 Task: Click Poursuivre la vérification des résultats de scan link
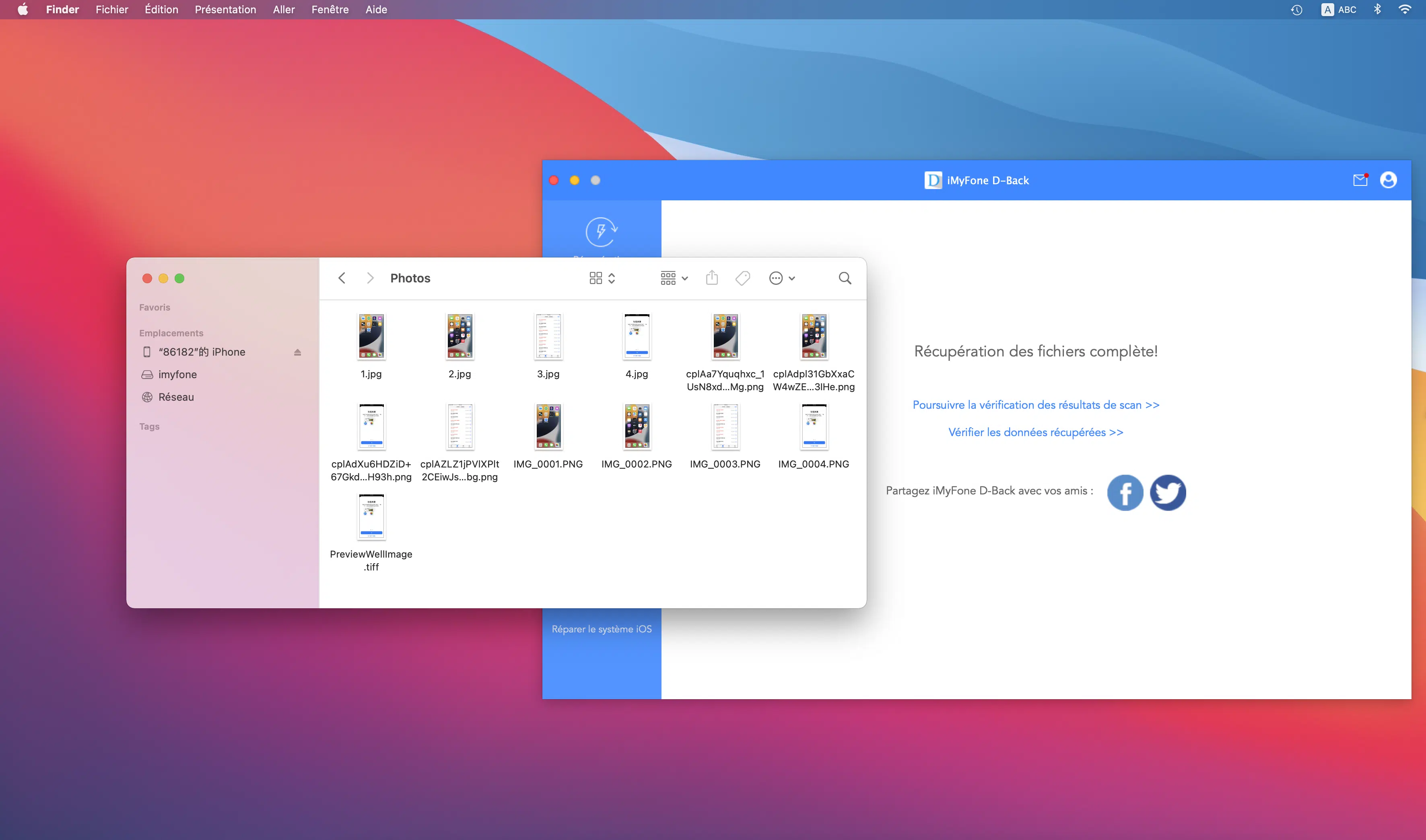1035,405
